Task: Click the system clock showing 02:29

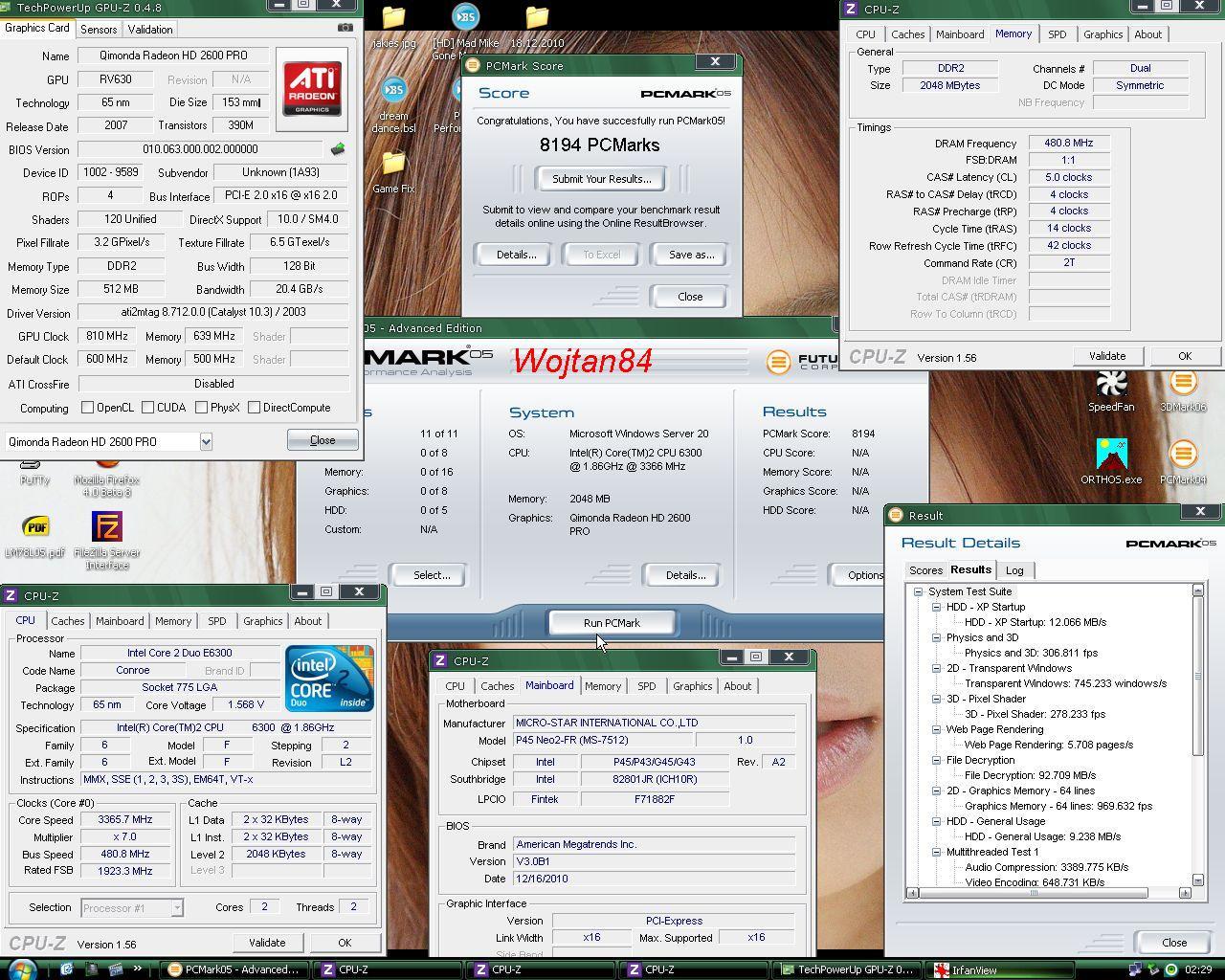Action: 1198,969
